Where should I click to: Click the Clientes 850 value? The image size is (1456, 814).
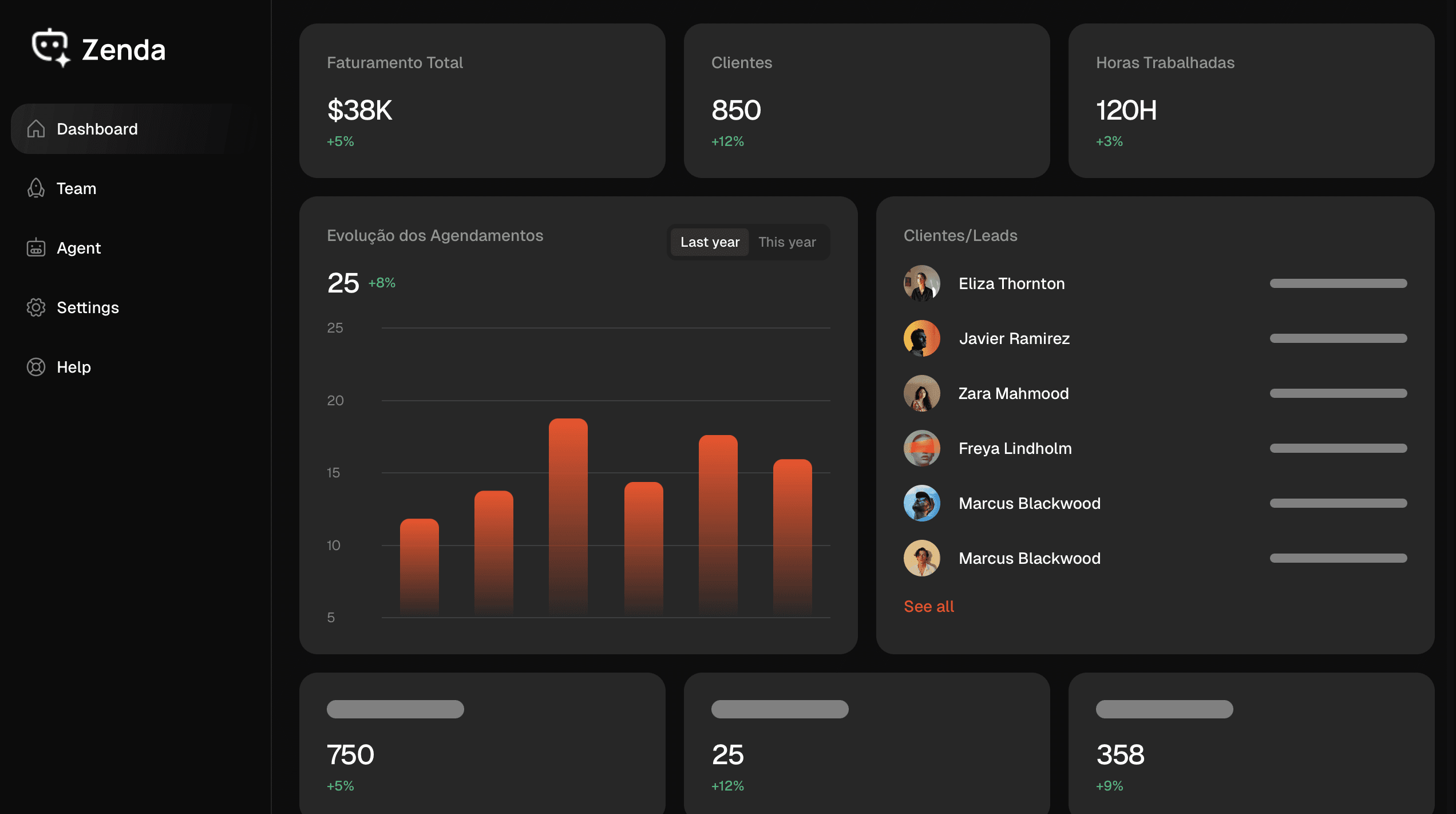coord(736,110)
